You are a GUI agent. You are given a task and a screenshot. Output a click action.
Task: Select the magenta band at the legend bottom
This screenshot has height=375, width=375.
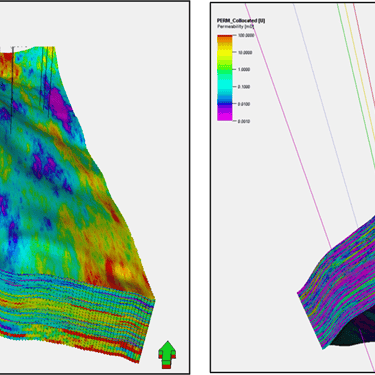click(225, 115)
